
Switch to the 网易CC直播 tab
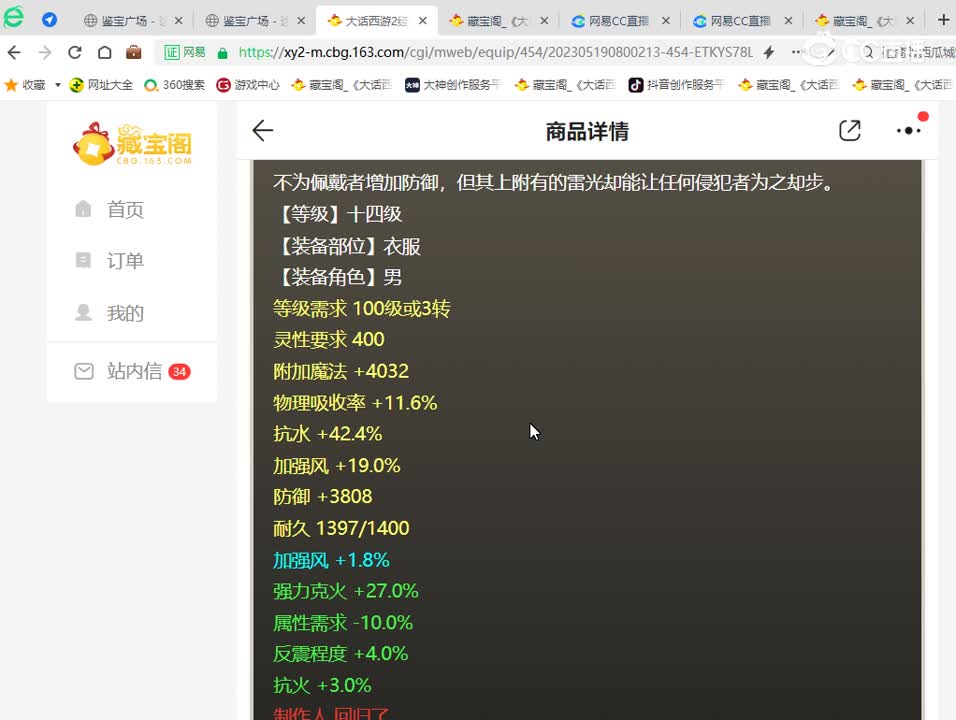(618, 19)
